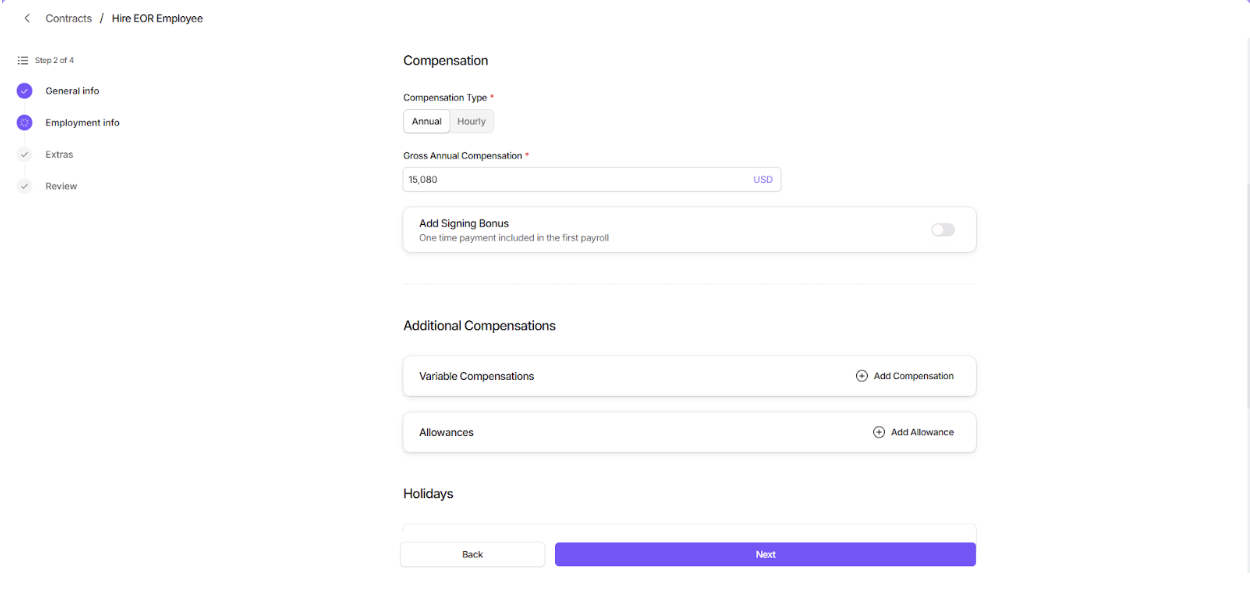Viewport: 1250px width, 612px height.
Task: Switch compensation type to Hourly
Action: click(471, 122)
